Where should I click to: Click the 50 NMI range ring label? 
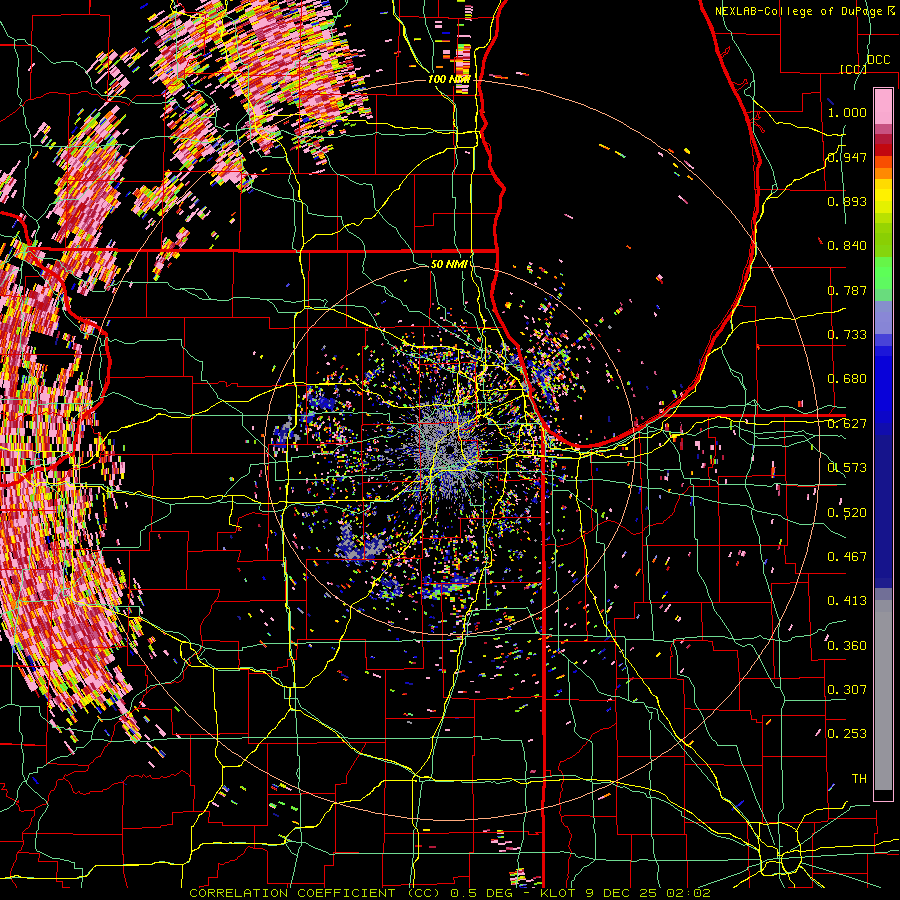[449, 264]
